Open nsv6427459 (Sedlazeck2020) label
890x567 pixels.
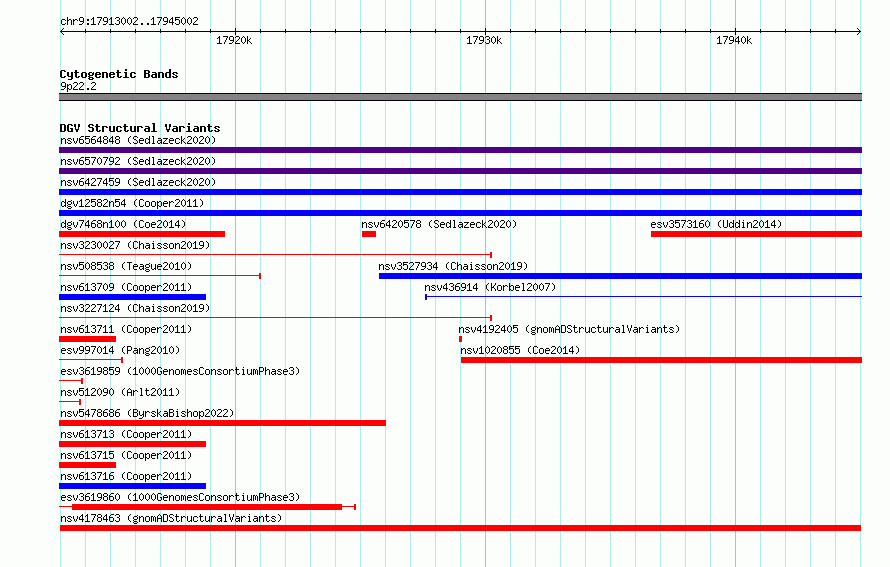pyautogui.click(x=138, y=182)
